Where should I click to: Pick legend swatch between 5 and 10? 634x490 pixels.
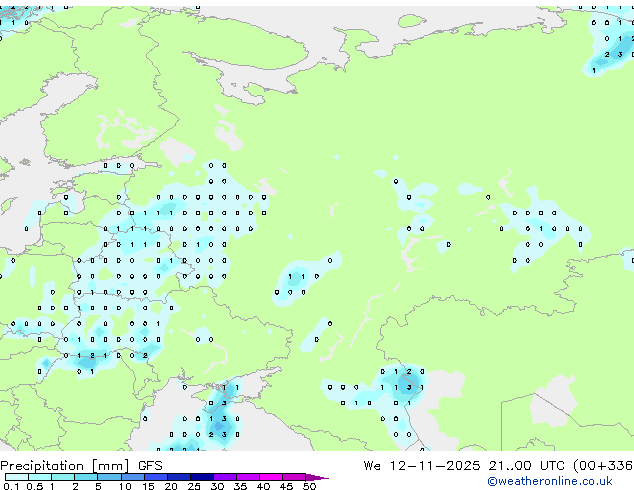110,477
